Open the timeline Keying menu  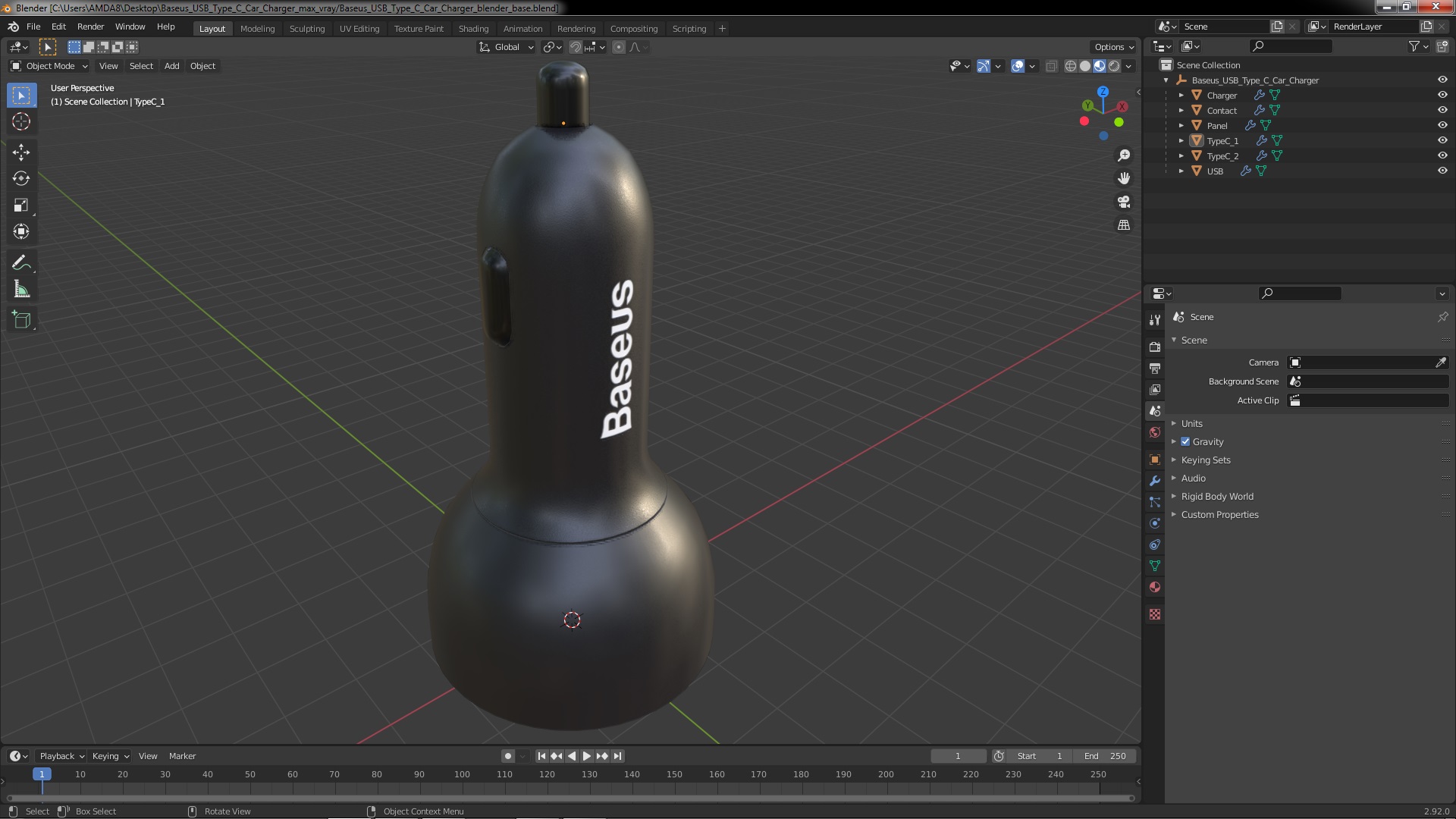(x=110, y=756)
